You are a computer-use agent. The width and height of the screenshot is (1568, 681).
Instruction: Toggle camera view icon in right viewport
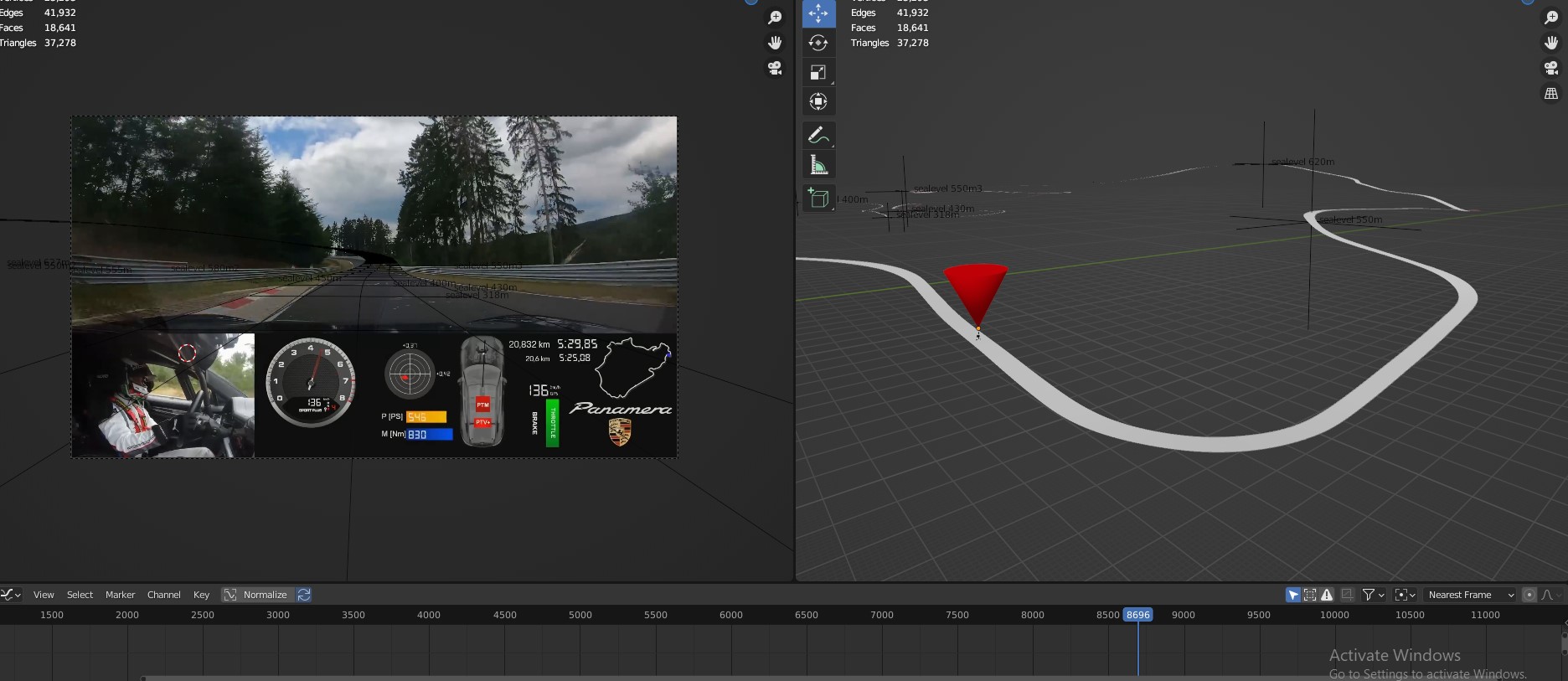1551,68
